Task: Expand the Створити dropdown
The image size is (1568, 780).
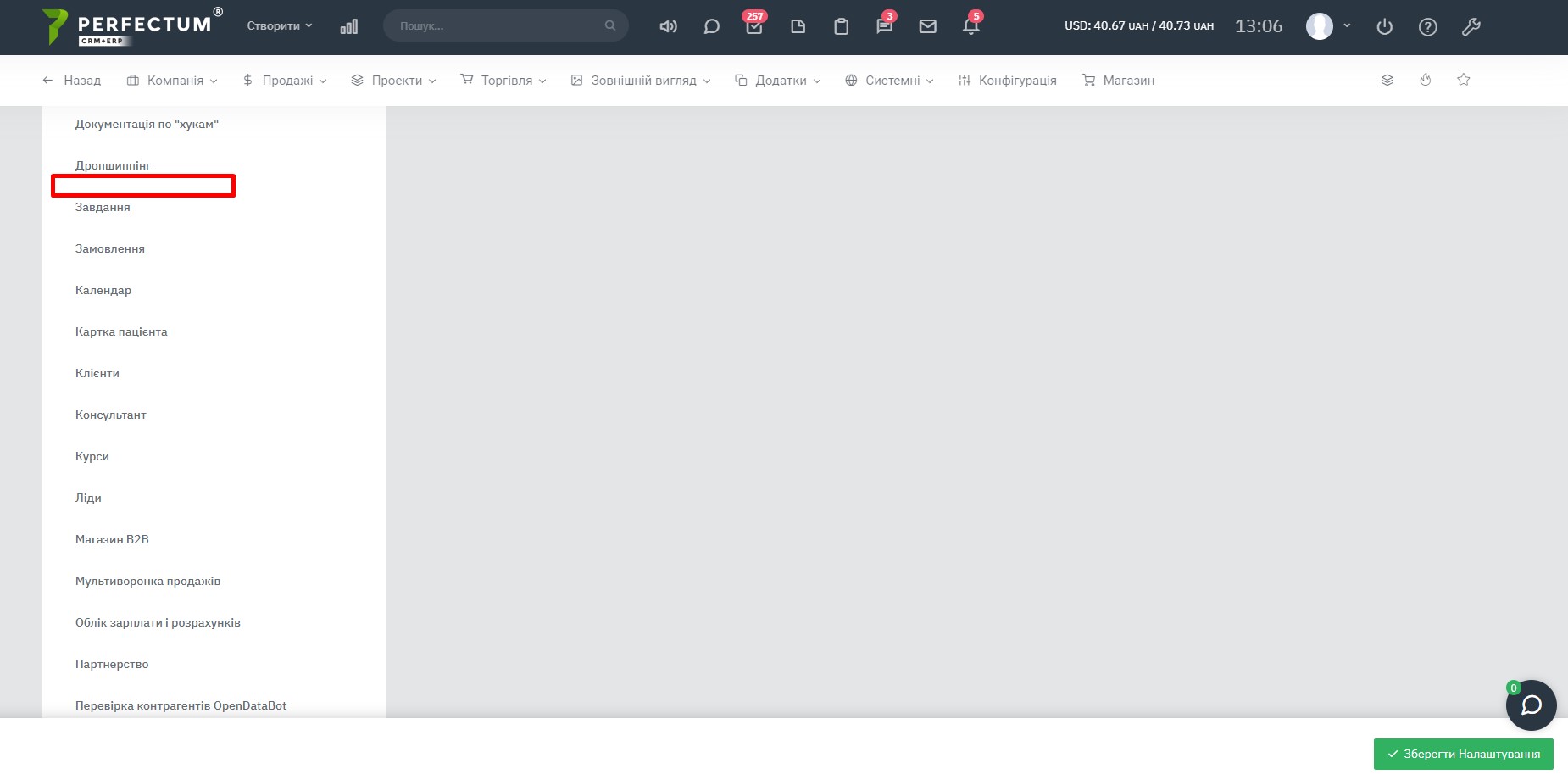Action: click(x=279, y=26)
